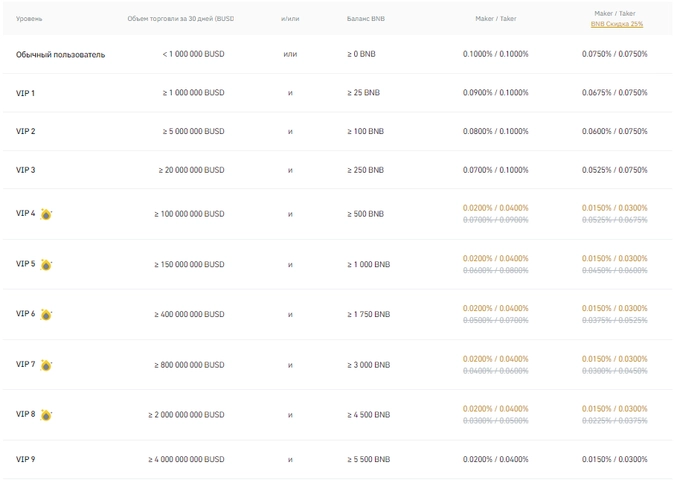Click the flame icon next to VIP 6
674x480 pixels.
pos(46,315)
